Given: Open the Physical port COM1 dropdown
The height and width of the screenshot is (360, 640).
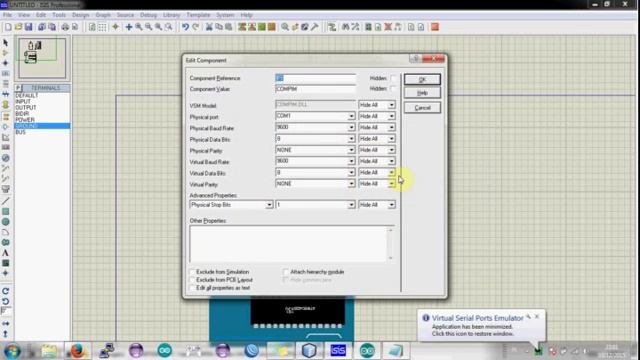Looking at the screenshot, I should [x=351, y=116].
